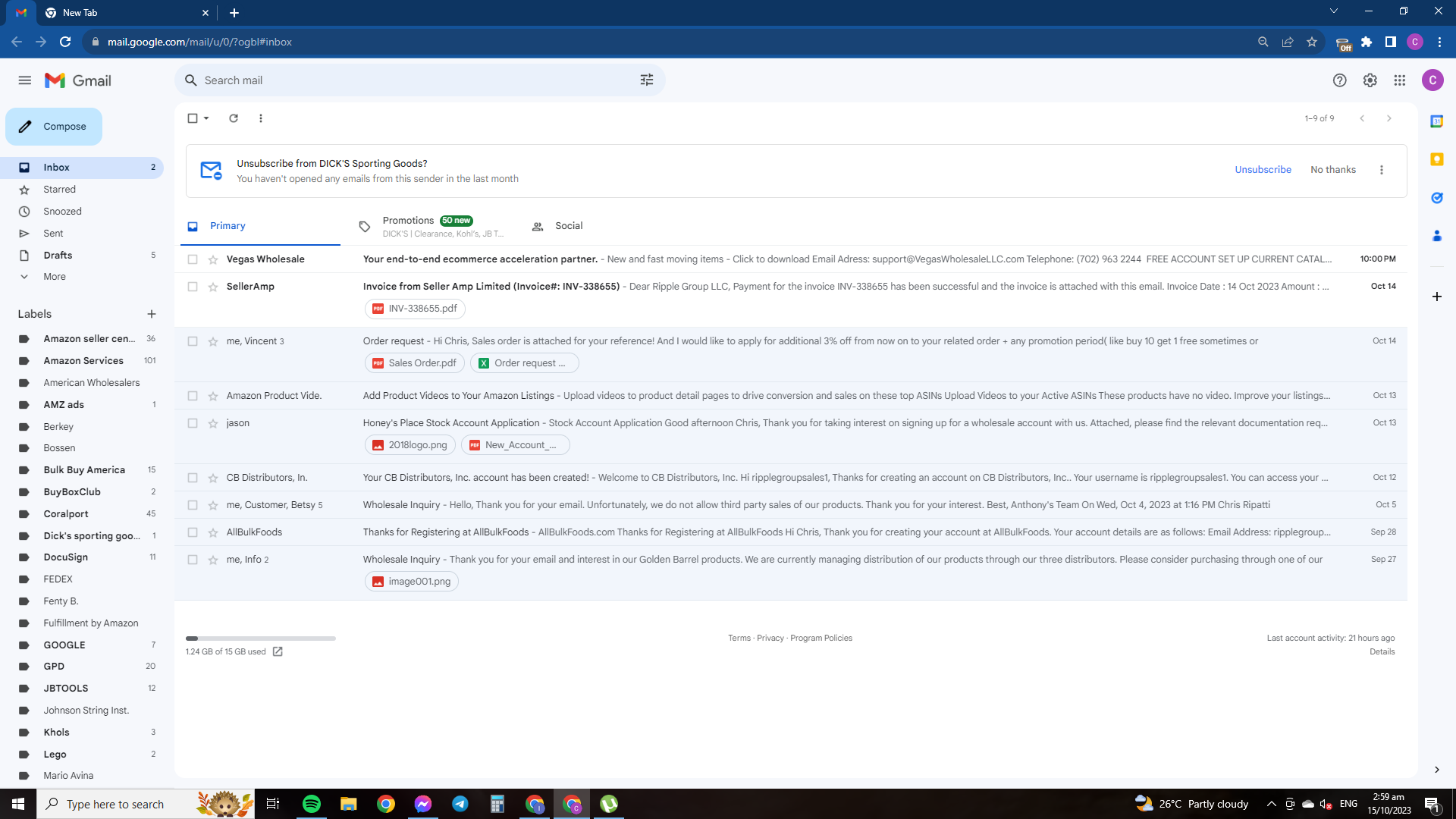Select the SellerAmp email checkbox
Viewport: 1456px width, 819px height.
coord(193,287)
